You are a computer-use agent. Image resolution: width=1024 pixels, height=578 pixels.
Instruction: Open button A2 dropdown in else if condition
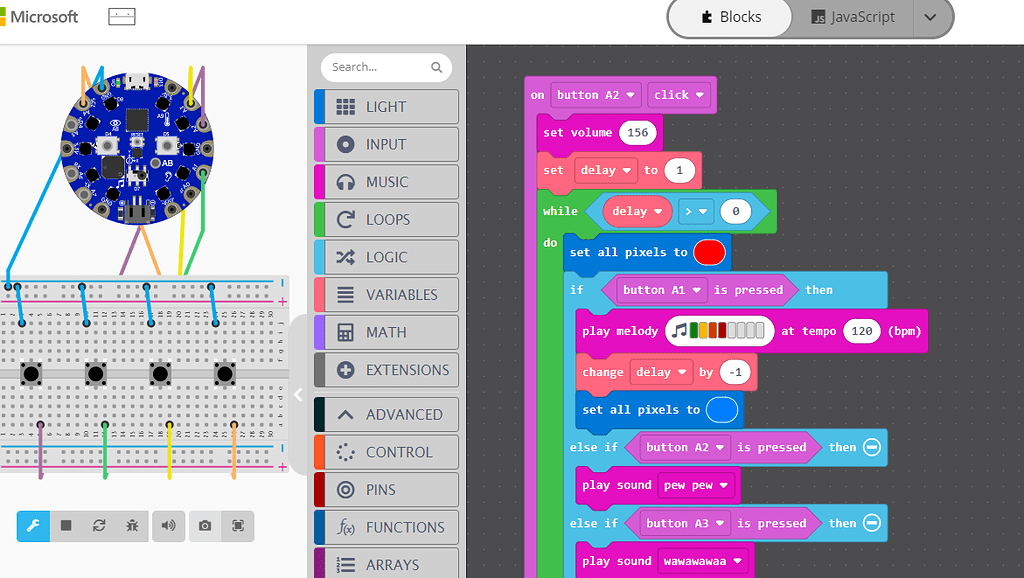[685, 447]
